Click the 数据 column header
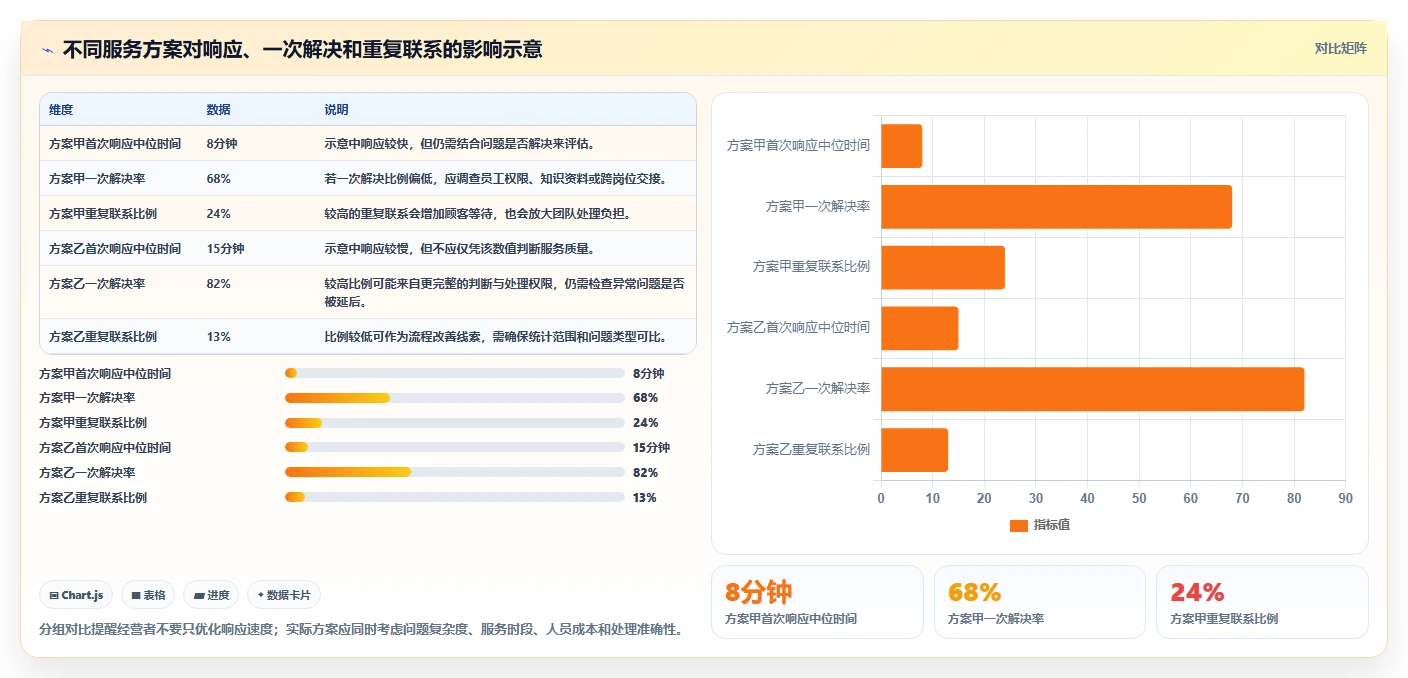 (219, 109)
